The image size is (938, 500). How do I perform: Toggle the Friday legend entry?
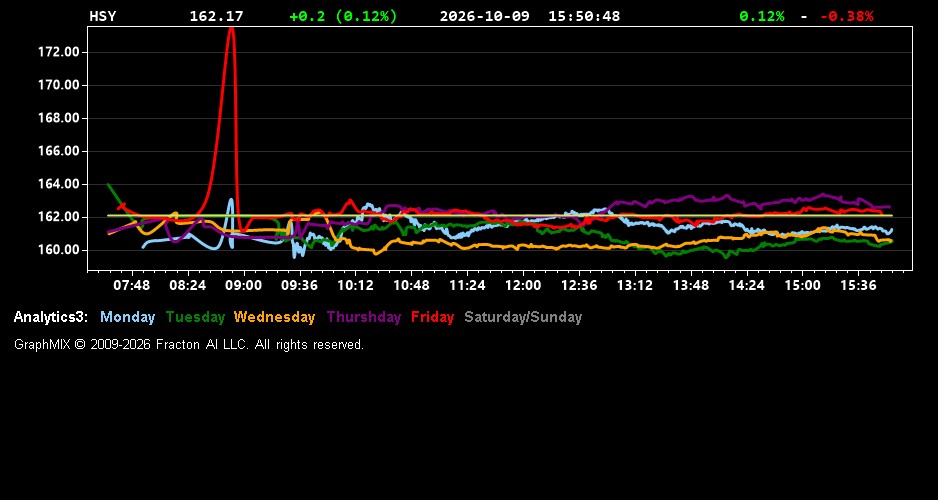point(433,317)
